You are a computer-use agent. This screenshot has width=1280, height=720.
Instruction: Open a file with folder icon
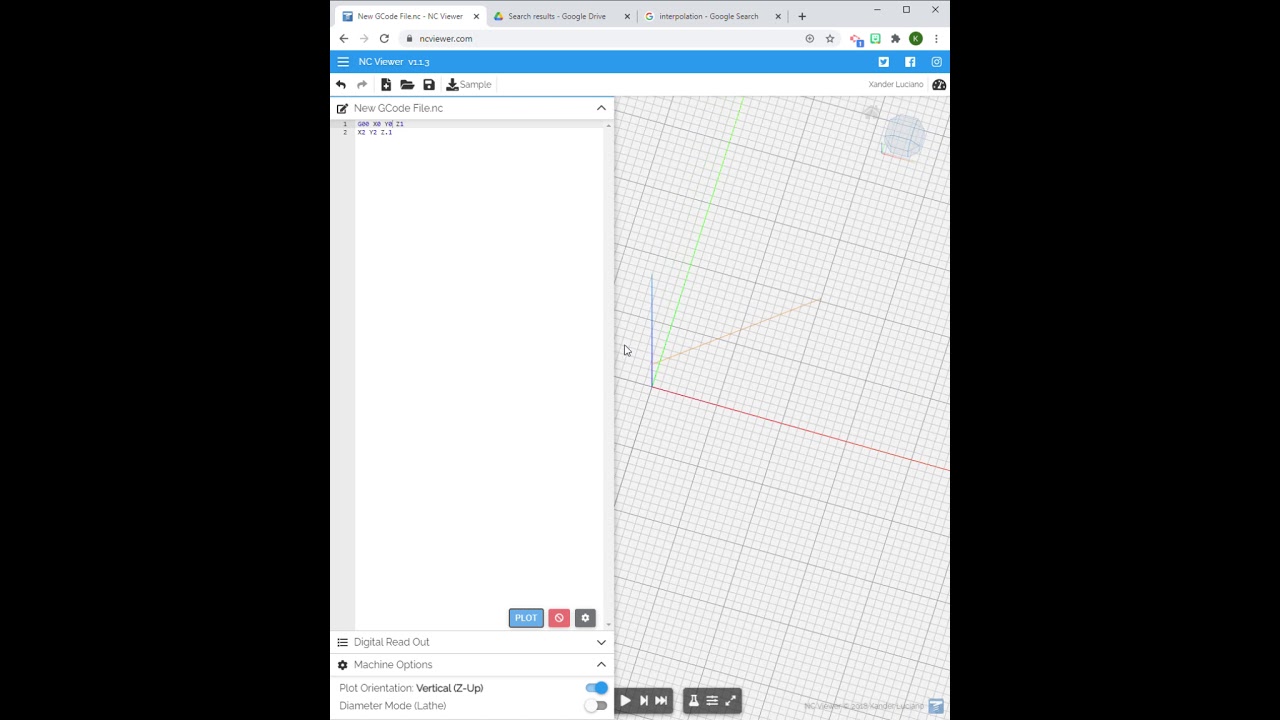click(407, 85)
